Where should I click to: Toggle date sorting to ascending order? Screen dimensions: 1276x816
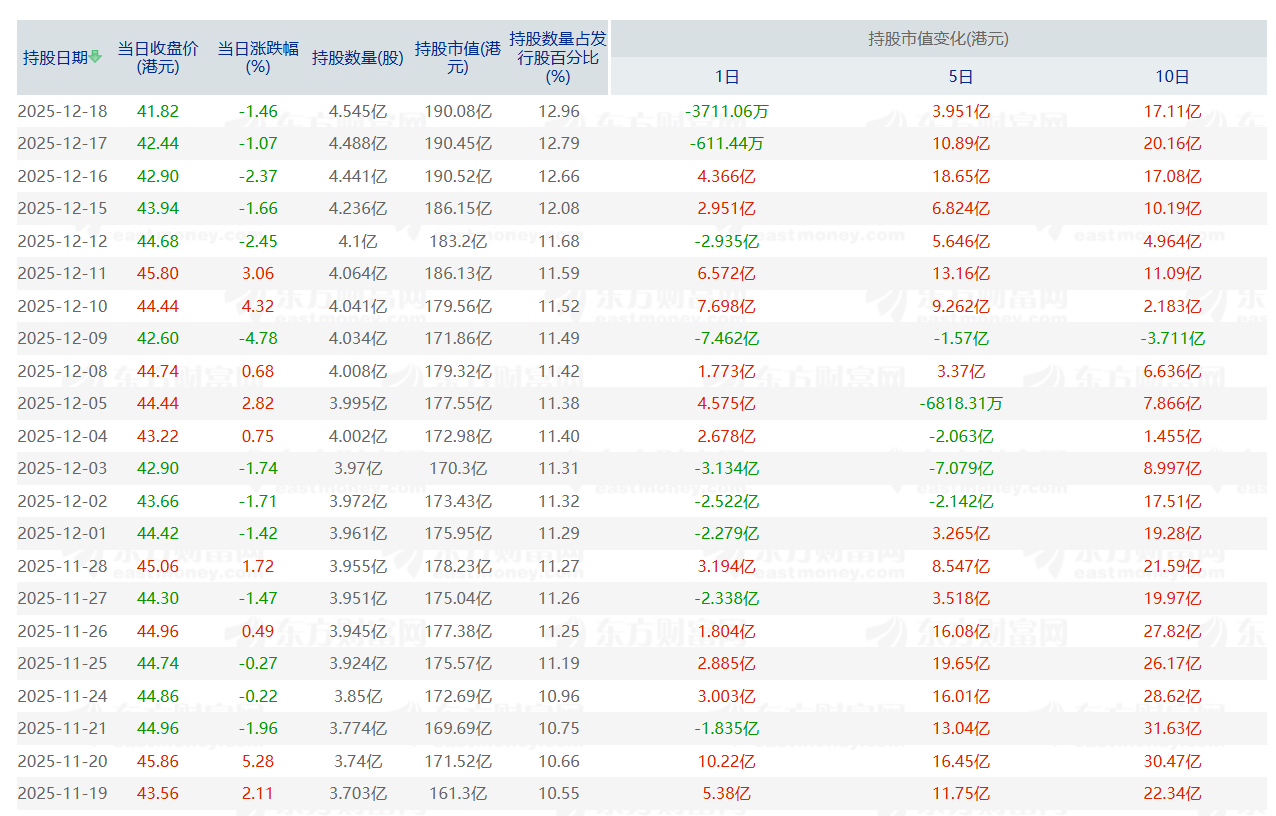[95, 57]
